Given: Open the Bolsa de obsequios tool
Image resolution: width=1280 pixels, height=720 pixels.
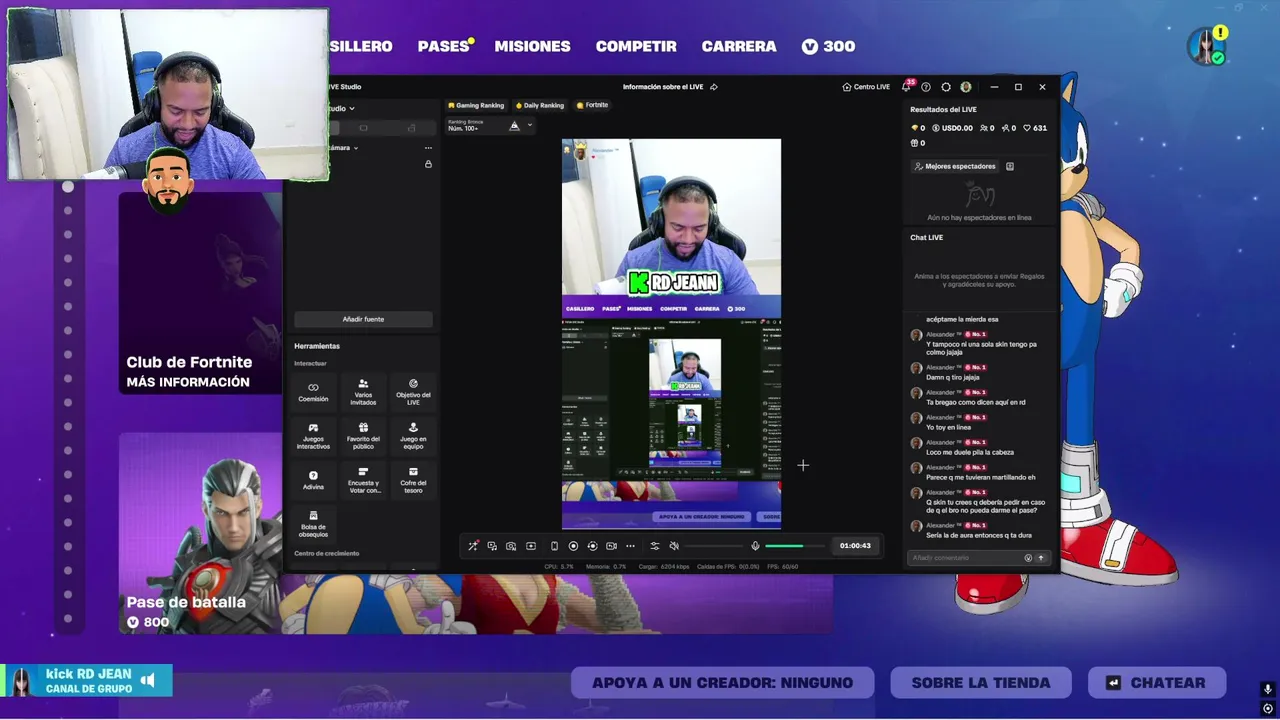Looking at the screenshot, I should (x=313, y=524).
